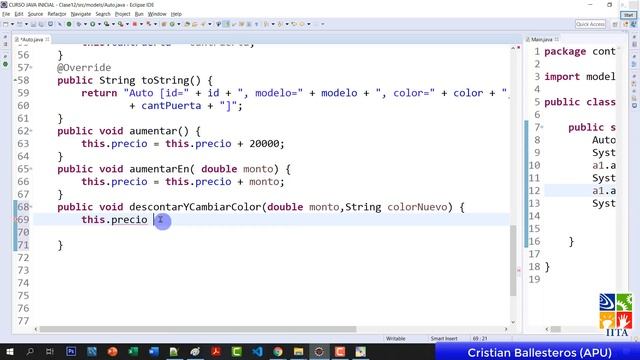
Task: Open the Window menu
Action: click(x=157, y=14)
